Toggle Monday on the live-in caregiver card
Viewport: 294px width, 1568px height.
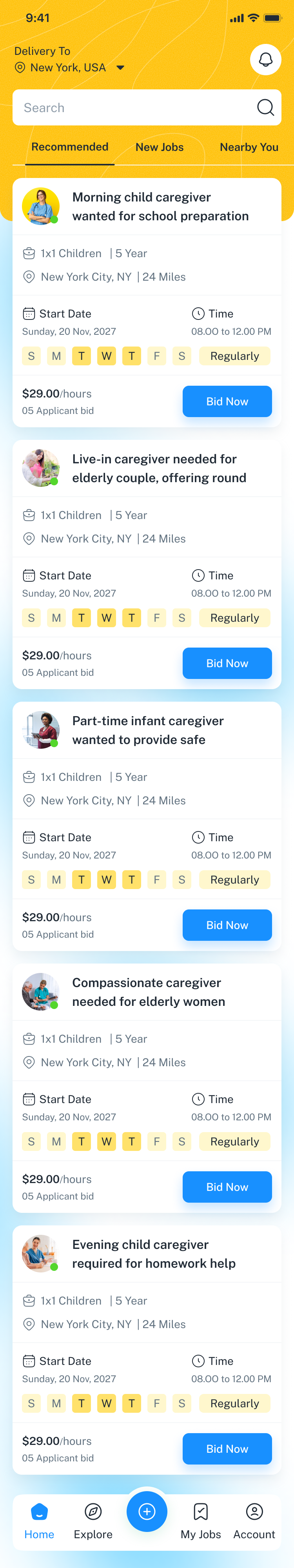(x=56, y=618)
